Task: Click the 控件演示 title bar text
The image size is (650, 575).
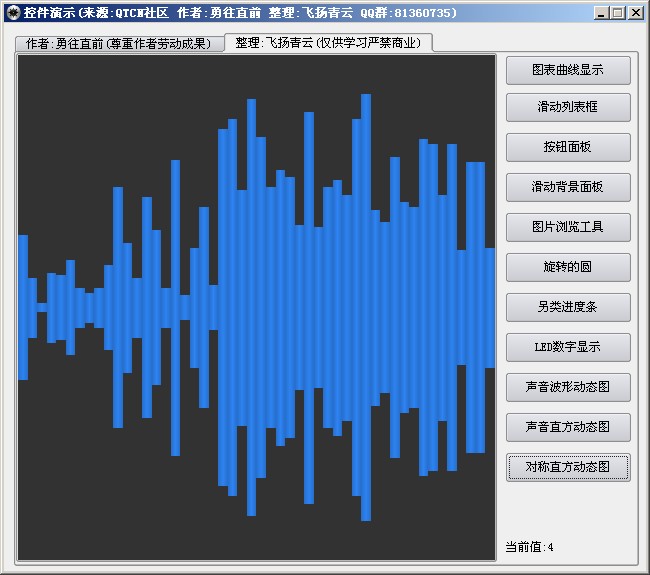Action: pyautogui.click(x=240, y=13)
